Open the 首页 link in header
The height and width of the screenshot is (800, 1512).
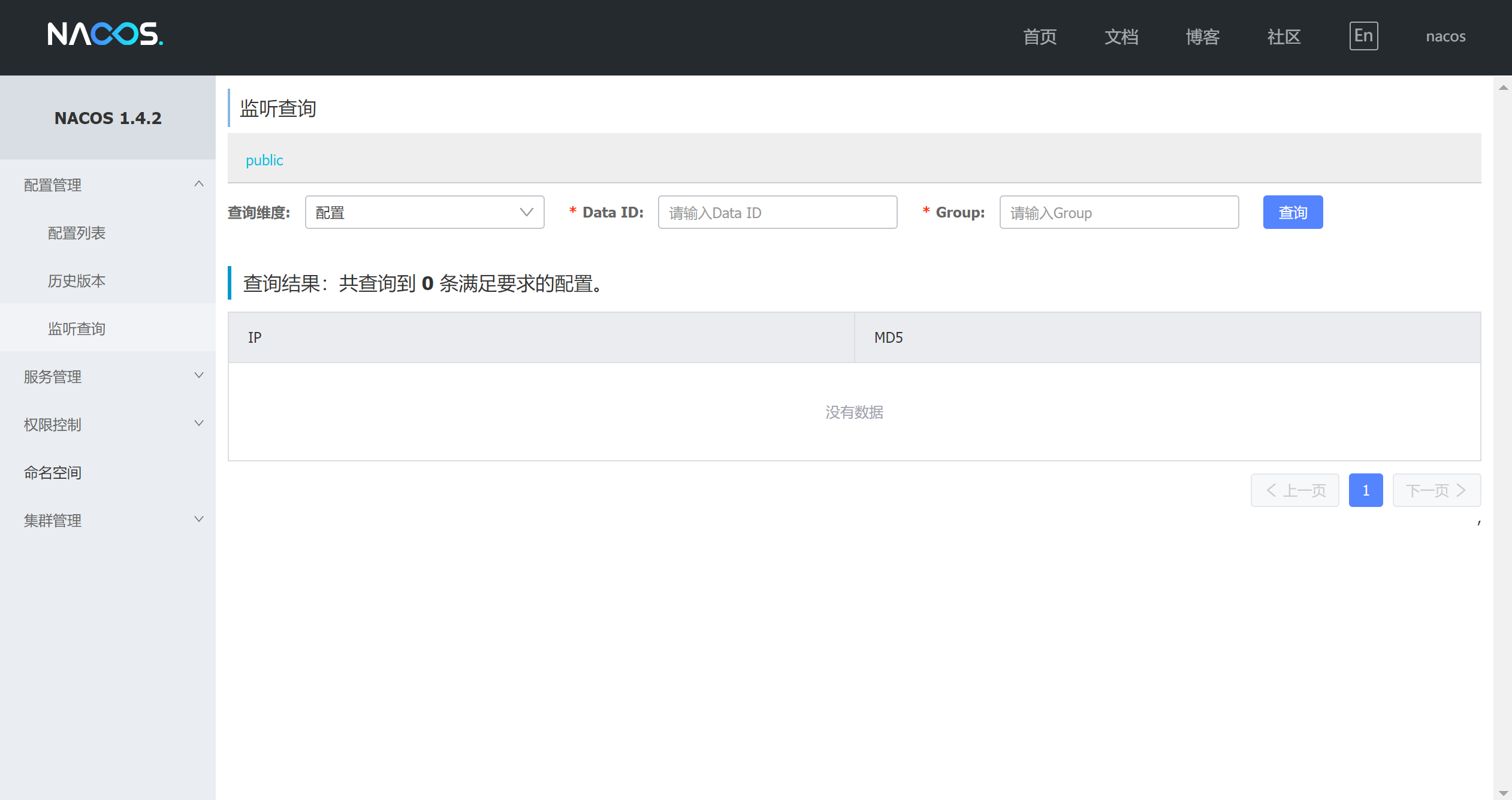[x=1040, y=37]
